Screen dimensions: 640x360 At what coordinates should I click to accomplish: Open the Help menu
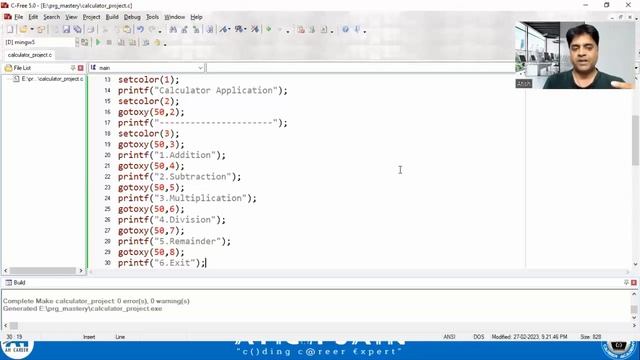point(196,17)
